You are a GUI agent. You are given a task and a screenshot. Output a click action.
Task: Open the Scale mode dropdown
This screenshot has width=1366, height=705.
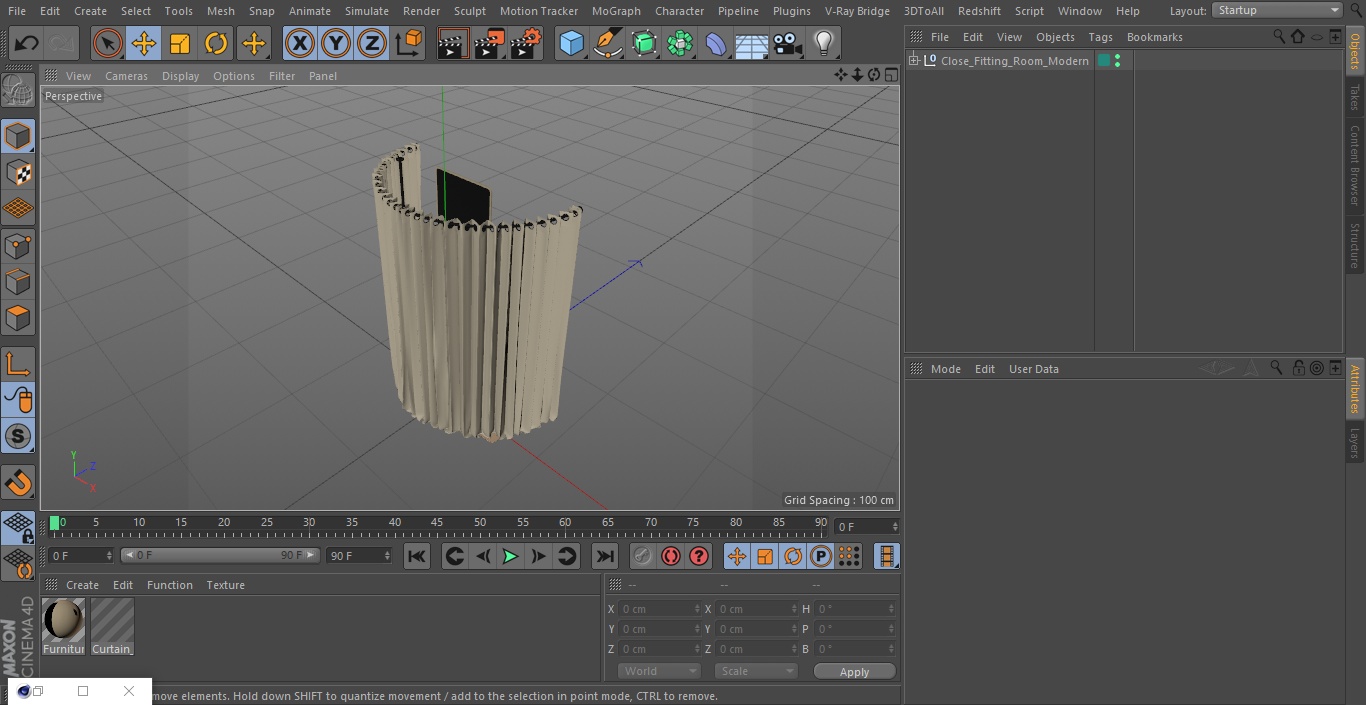click(x=755, y=671)
